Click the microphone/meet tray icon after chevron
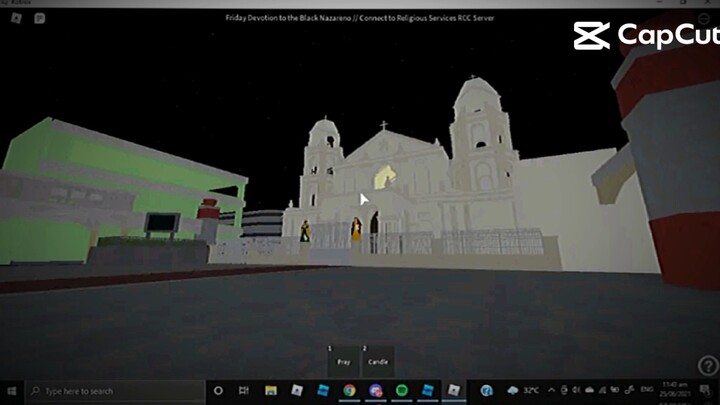This screenshot has width=720, height=405. point(564,390)
